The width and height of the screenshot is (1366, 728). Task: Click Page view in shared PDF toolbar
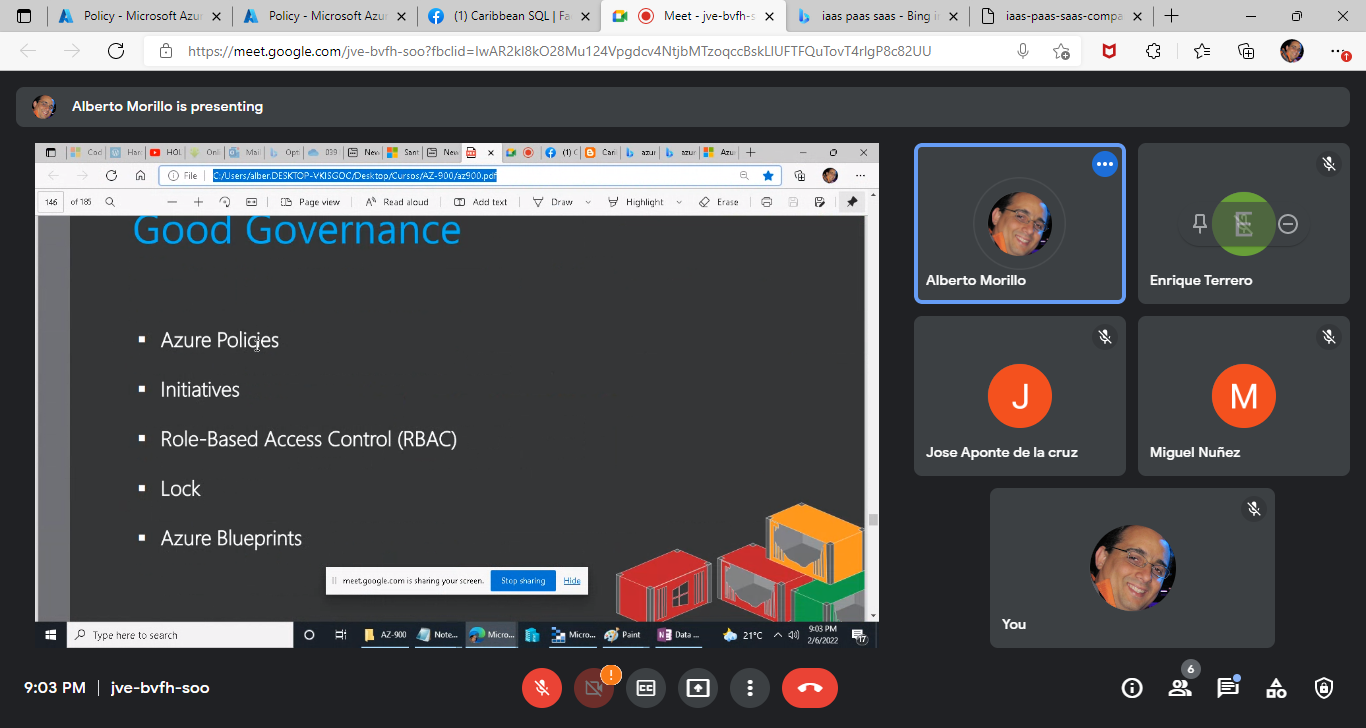[311, 202]
